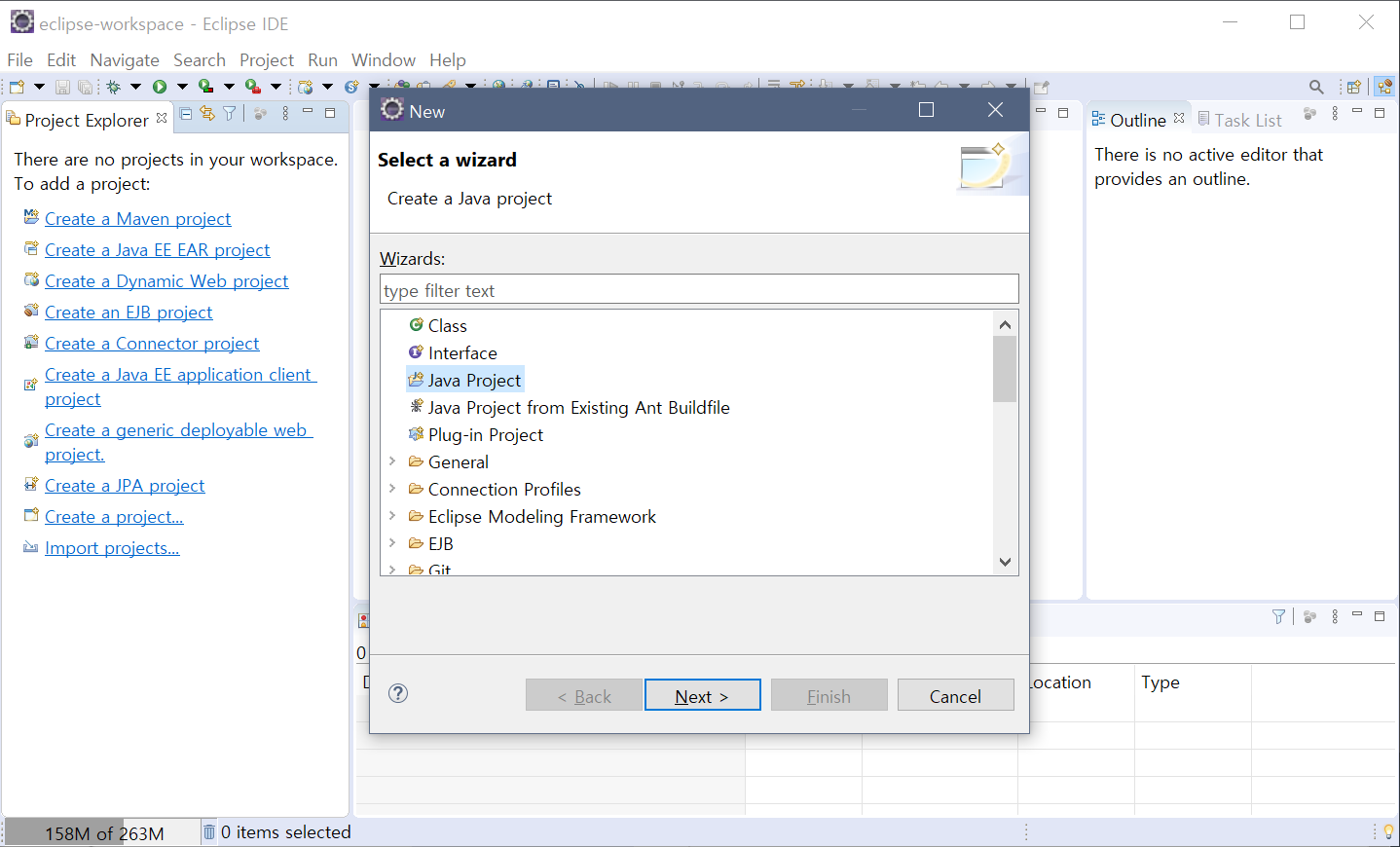Click the Cancel button in dialog
1400x847 pixels.
pos(955,695)
